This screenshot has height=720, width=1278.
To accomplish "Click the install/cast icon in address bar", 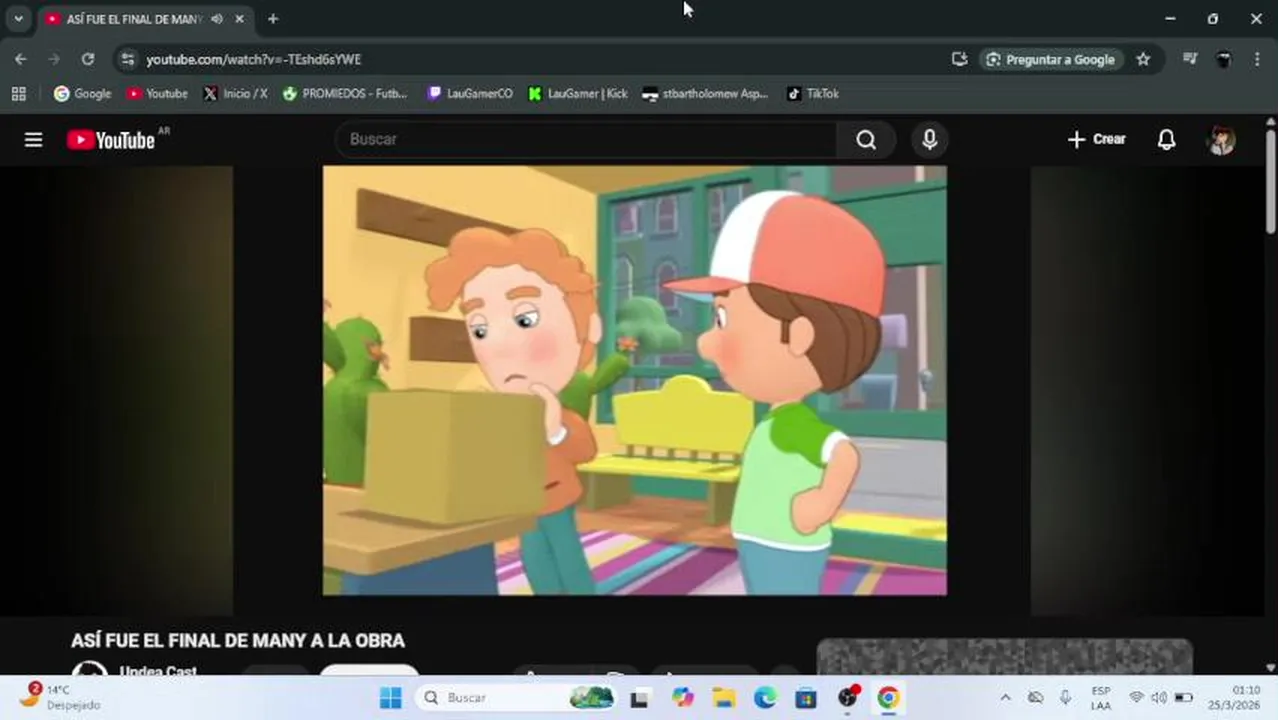I will 959,59.
